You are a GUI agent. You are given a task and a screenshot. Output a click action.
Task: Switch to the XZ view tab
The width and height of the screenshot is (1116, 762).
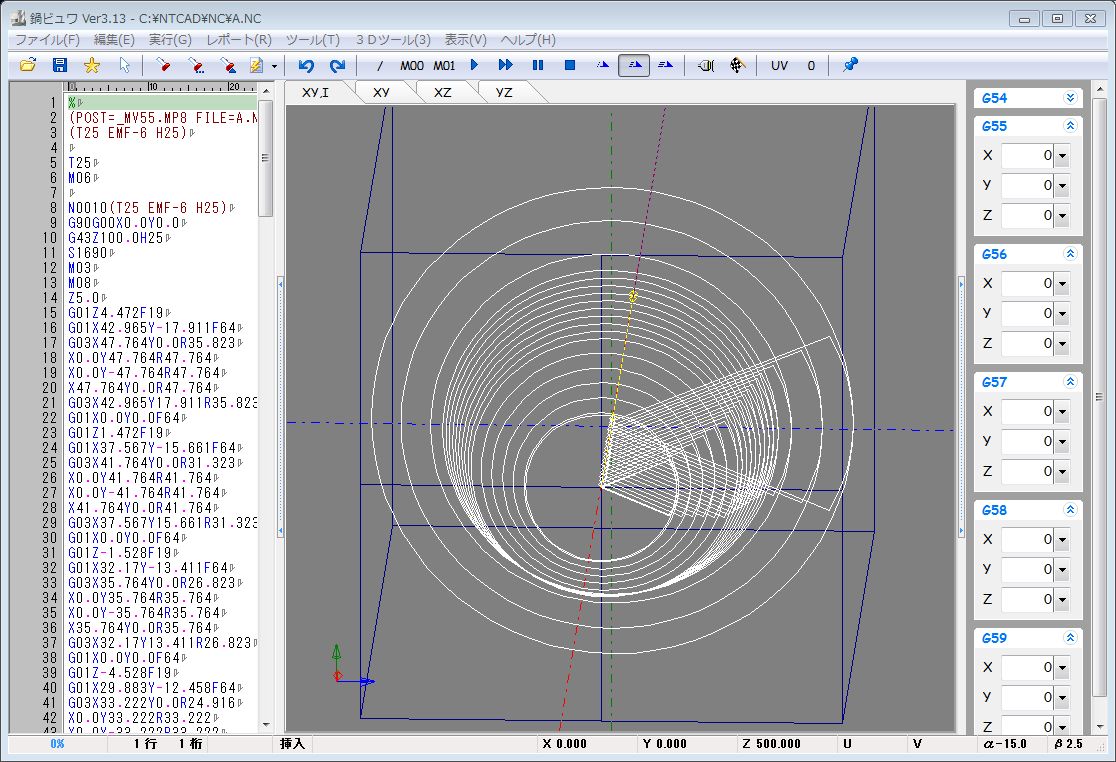coord(443,92)
